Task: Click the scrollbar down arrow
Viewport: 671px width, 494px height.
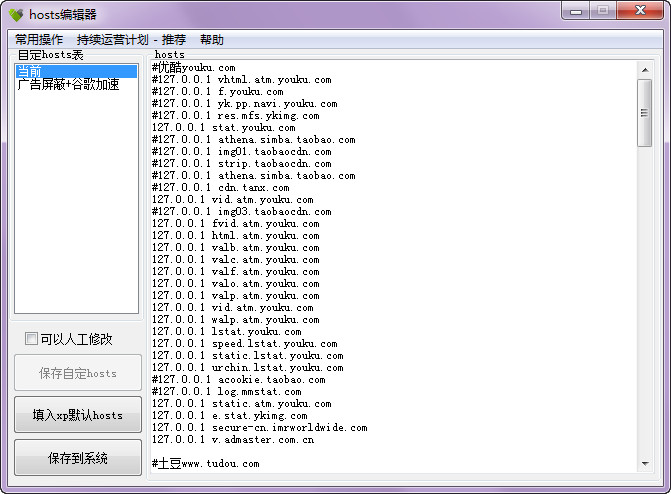Action: [x=645, y=464]
